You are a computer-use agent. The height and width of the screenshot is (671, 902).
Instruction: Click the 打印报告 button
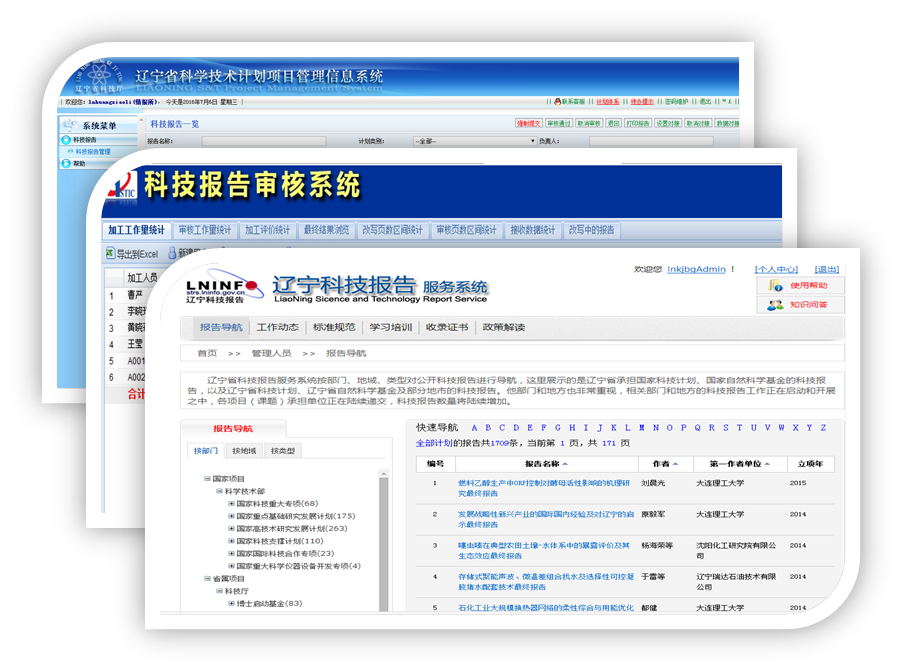pos(638,123)
